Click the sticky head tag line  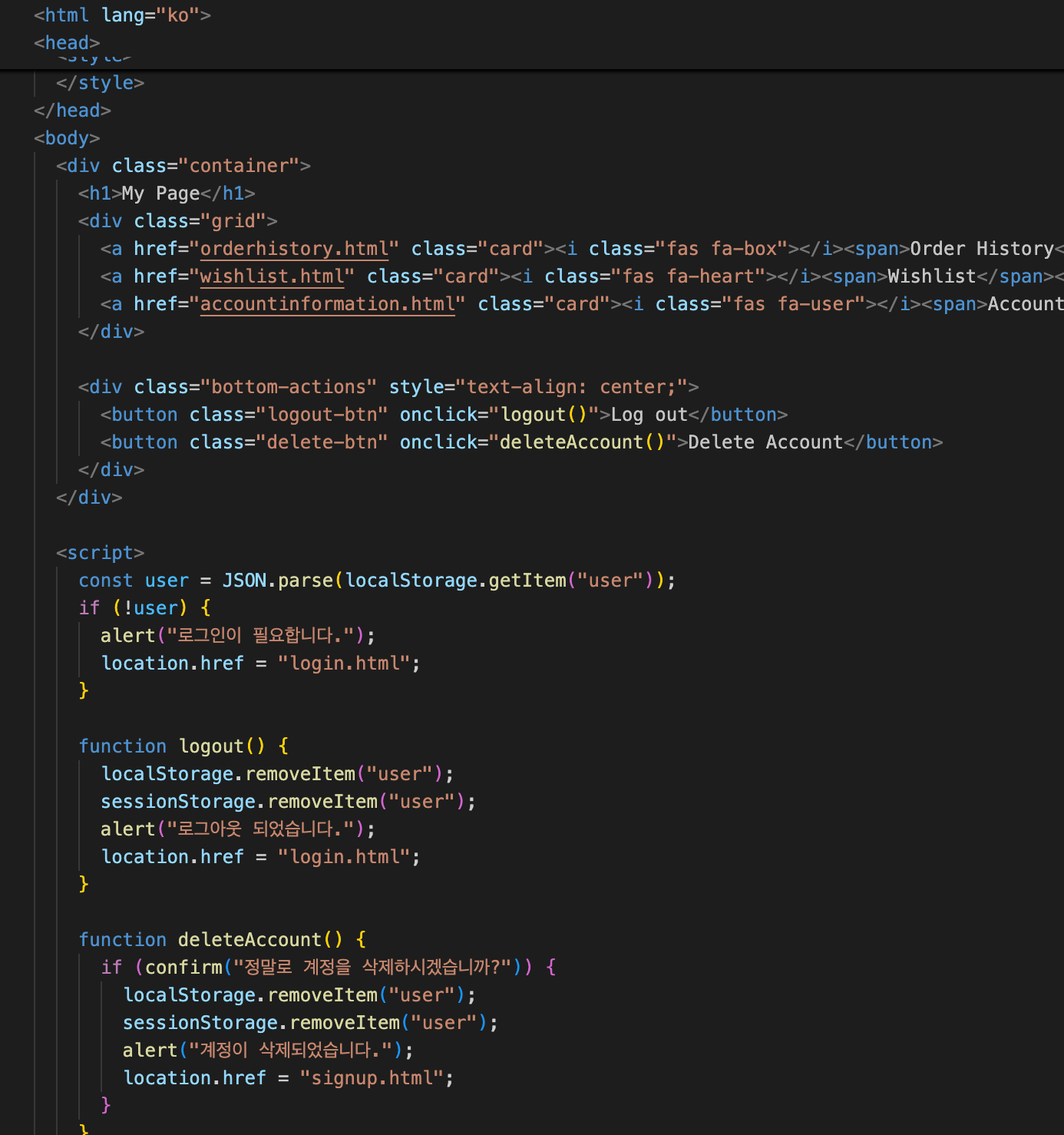(67, 43)
